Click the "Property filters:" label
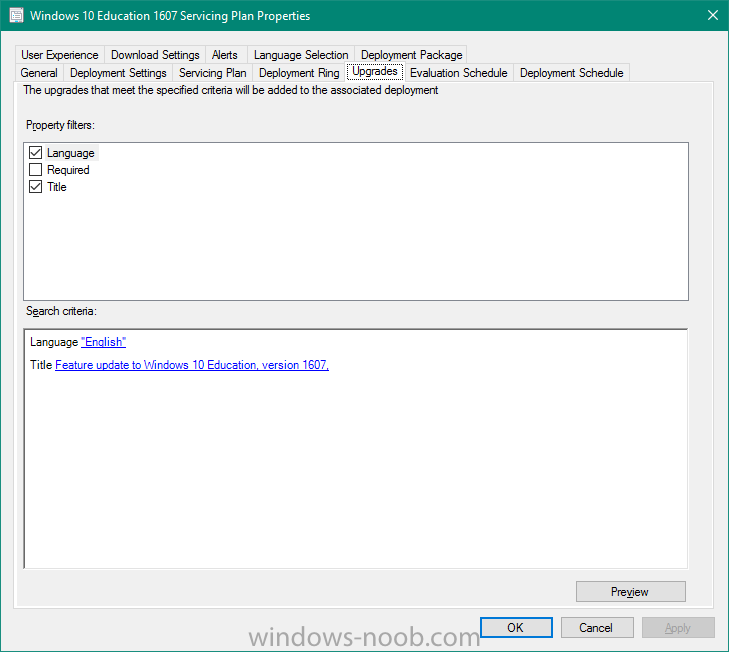 click(60, 125)
